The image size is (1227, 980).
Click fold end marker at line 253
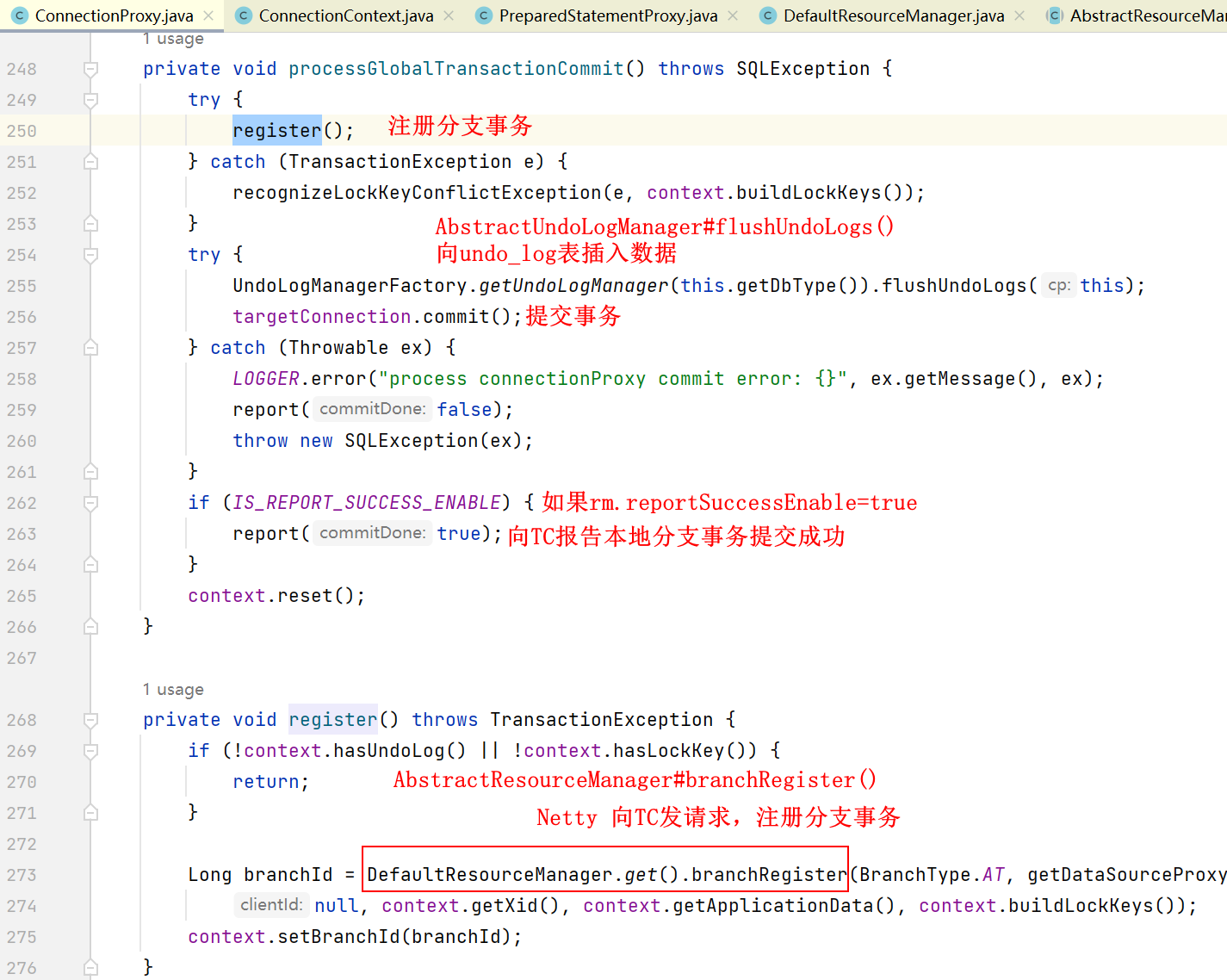[x=90, y=224]
